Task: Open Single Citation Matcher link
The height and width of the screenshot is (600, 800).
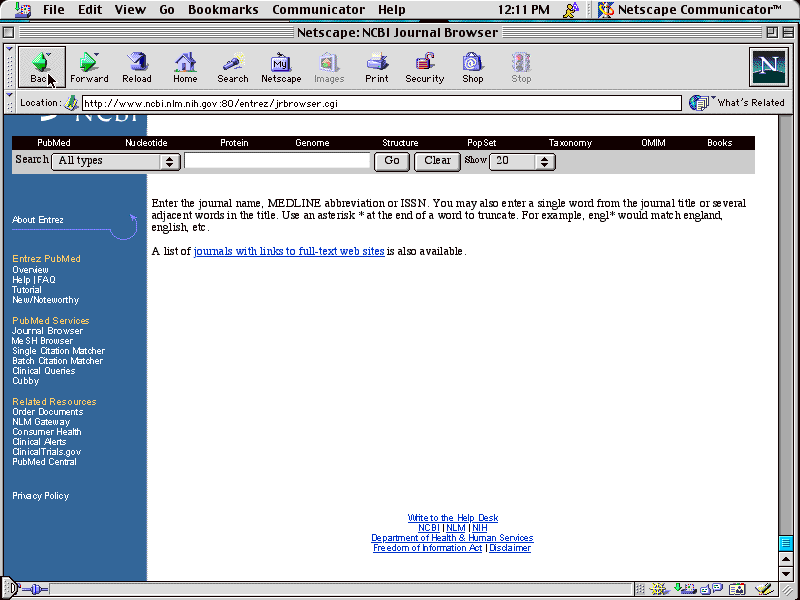Action: 58,351
